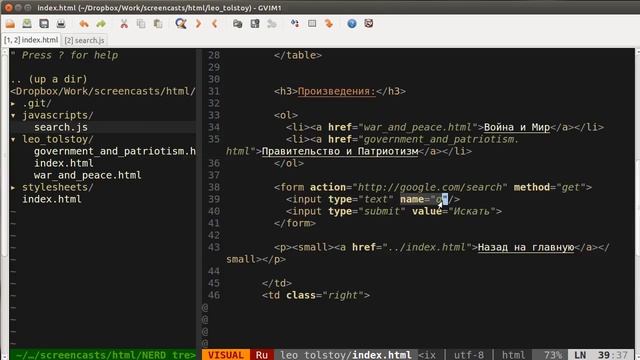The width and height of the screenshot is (640, 360).
Task: Go up a directory in NERDTree
Action: (49, 79)
